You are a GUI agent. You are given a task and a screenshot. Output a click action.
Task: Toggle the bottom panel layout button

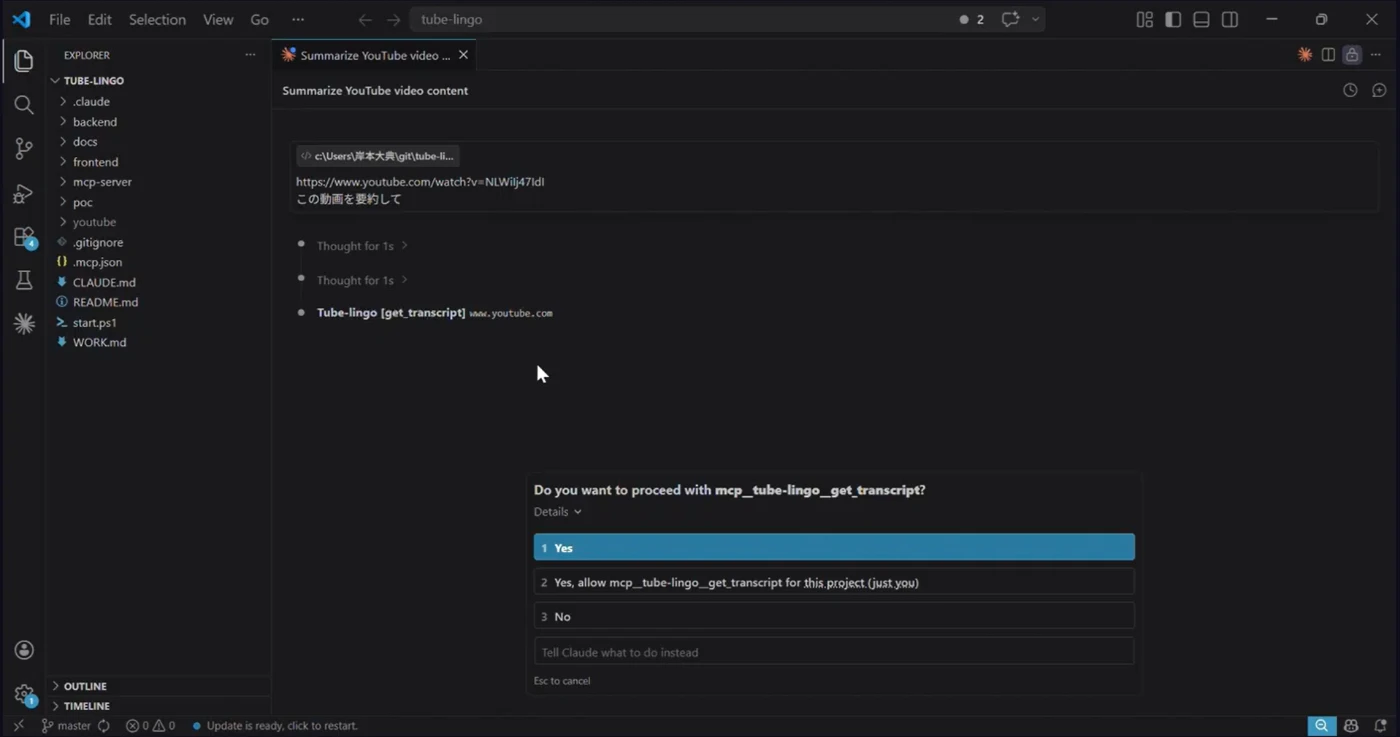coord(1201,19)
